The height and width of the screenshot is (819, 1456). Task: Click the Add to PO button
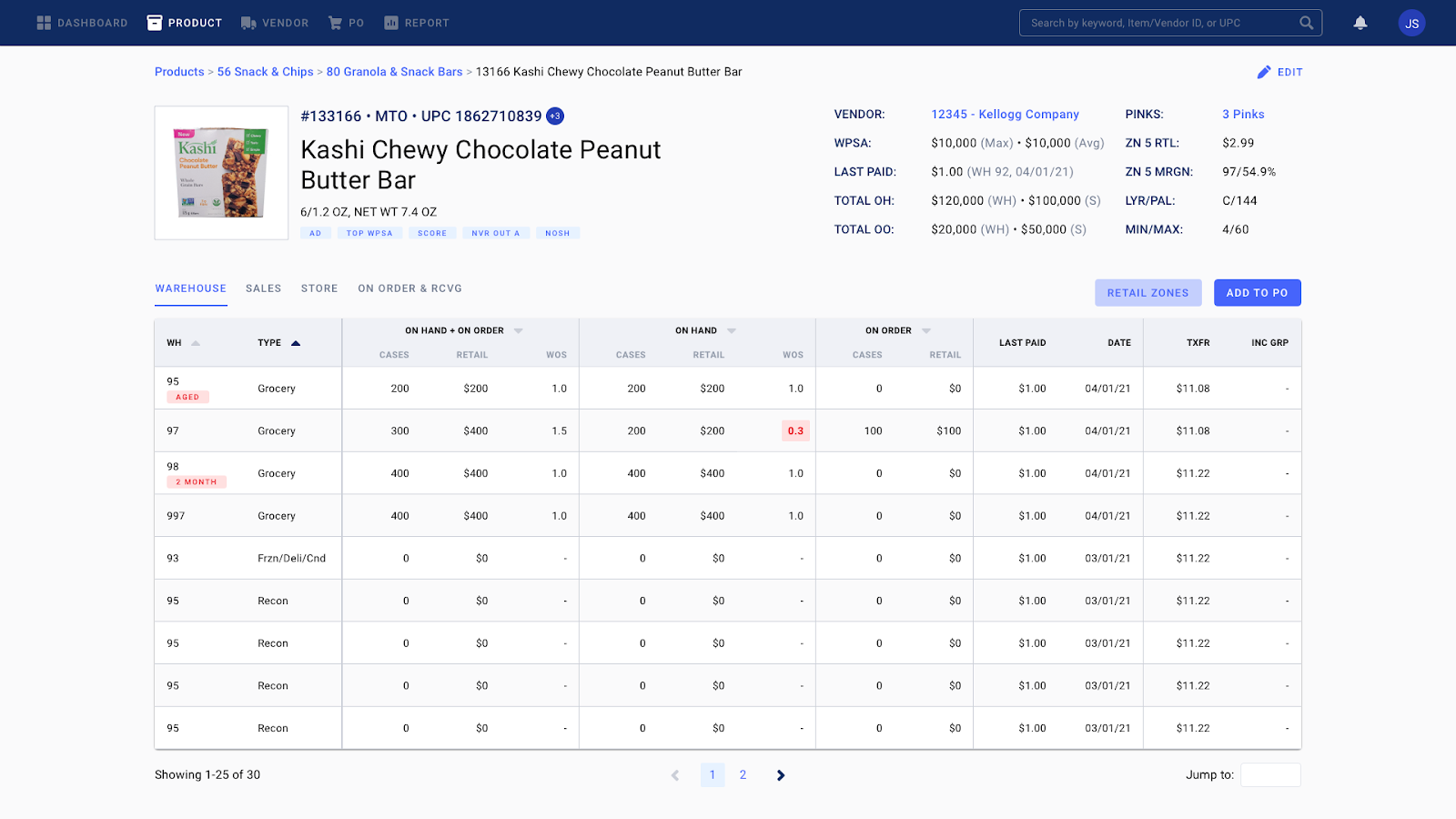[x=1258, y=293]
